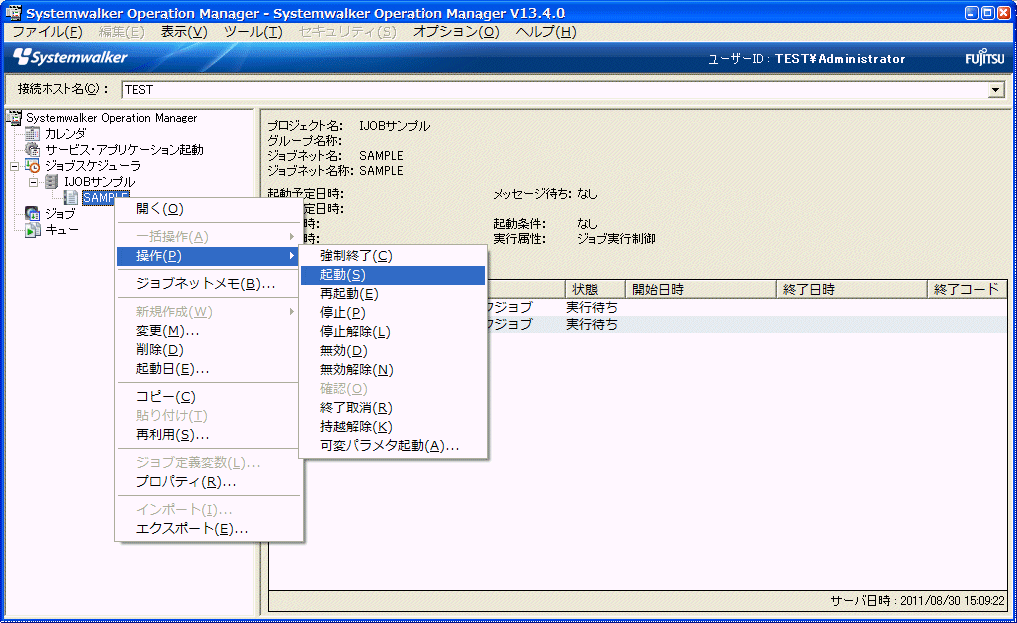Open 起動日(E)... in context menu

pyautogui.click(x=208, y=369)
